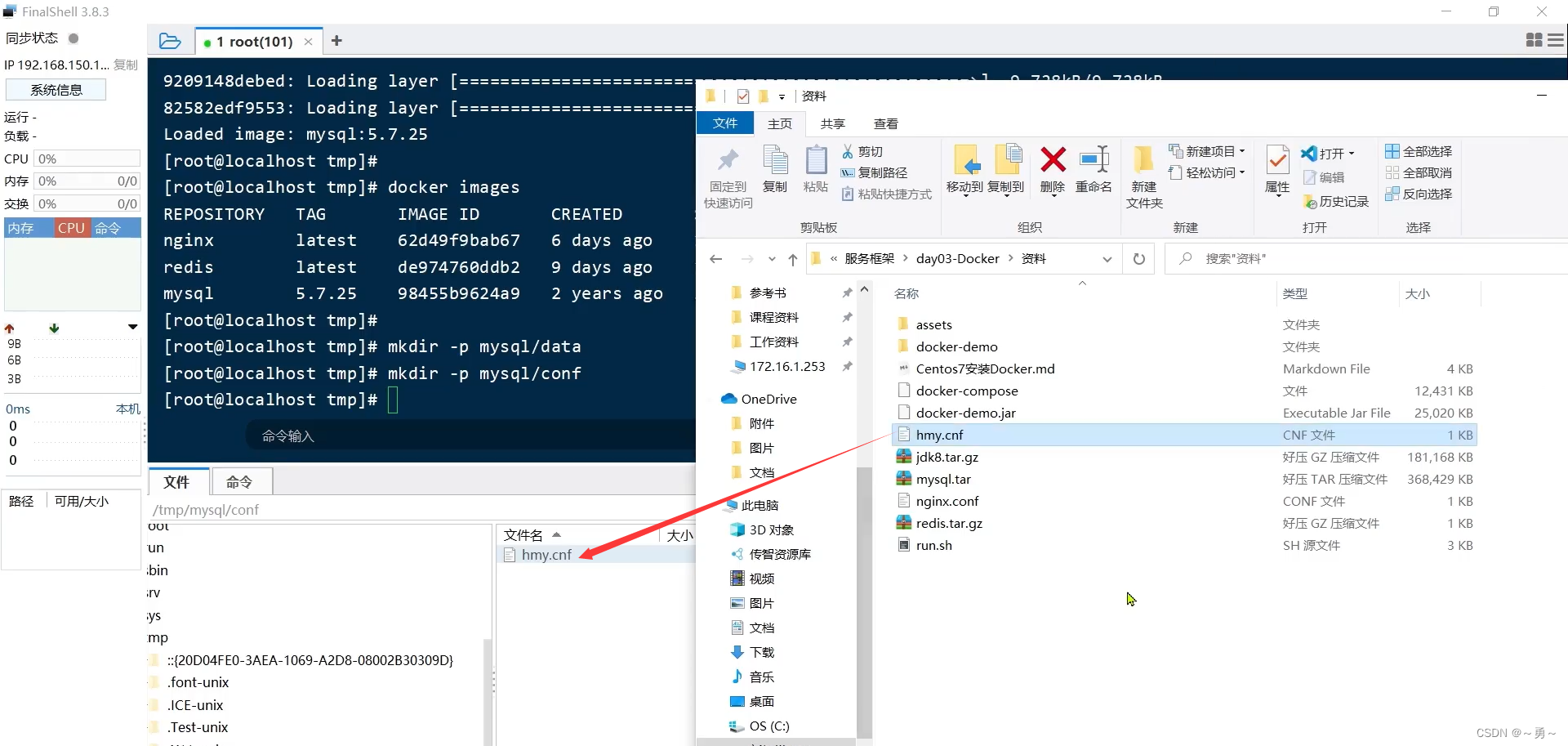
Task: Click the /tmp/mysql/conf path field
Action: pyautogui.click(x=421, y=509)
